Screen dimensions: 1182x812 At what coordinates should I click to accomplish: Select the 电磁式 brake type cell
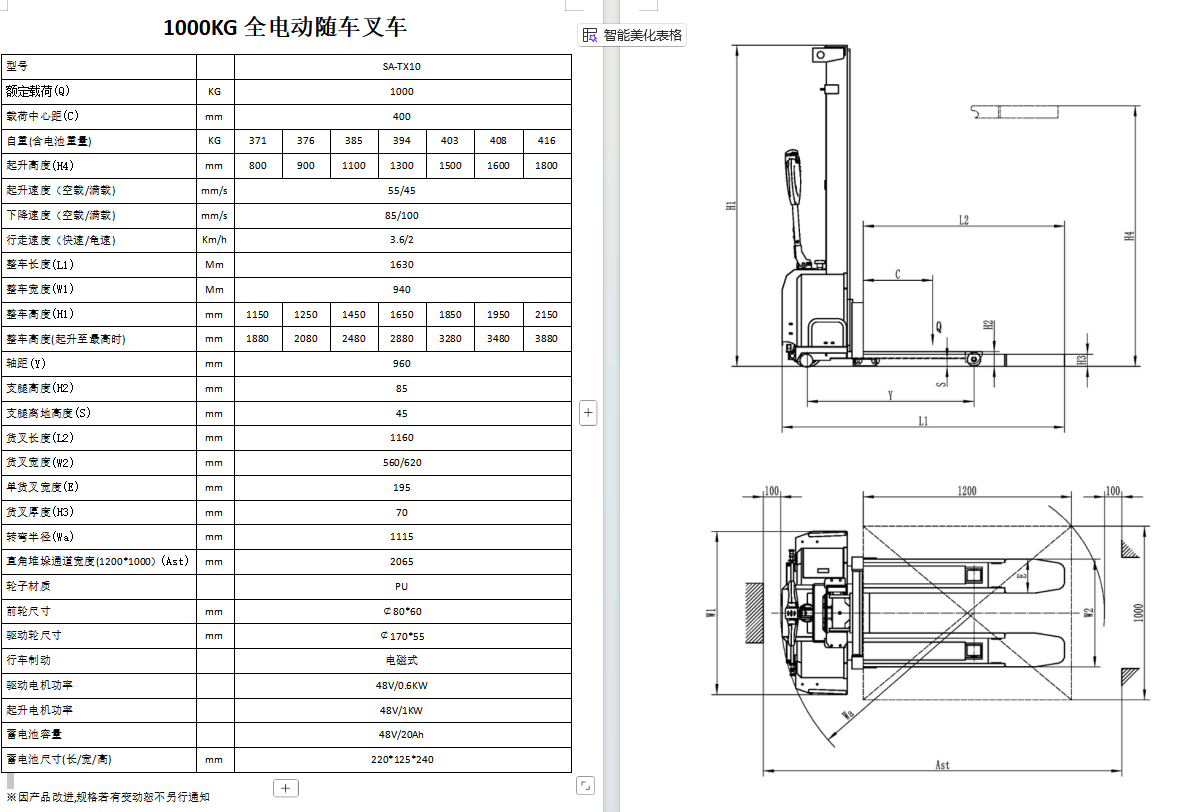point(402,660)
